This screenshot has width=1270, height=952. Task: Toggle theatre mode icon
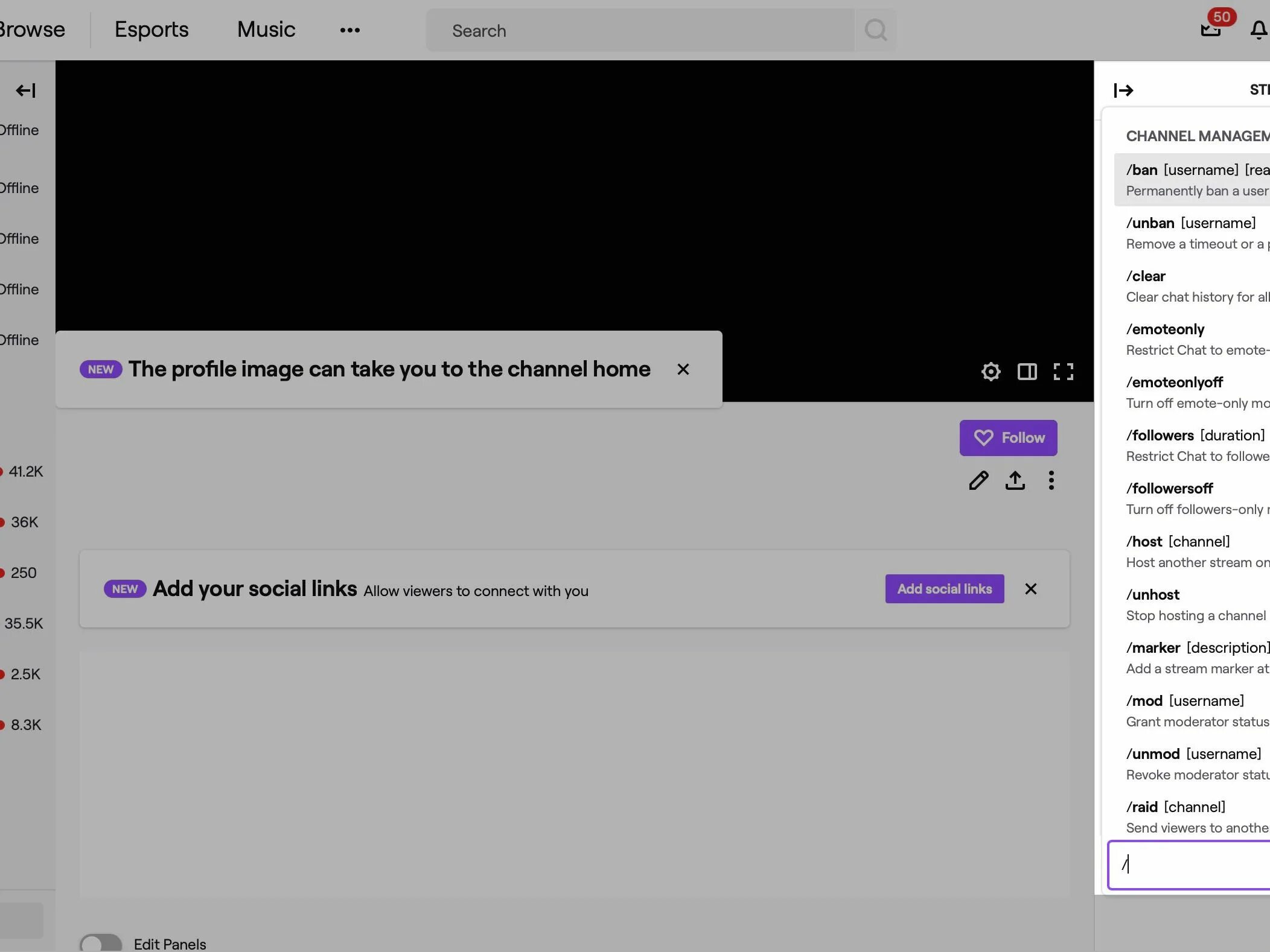pyautogui.click(x=1027, y=372)
